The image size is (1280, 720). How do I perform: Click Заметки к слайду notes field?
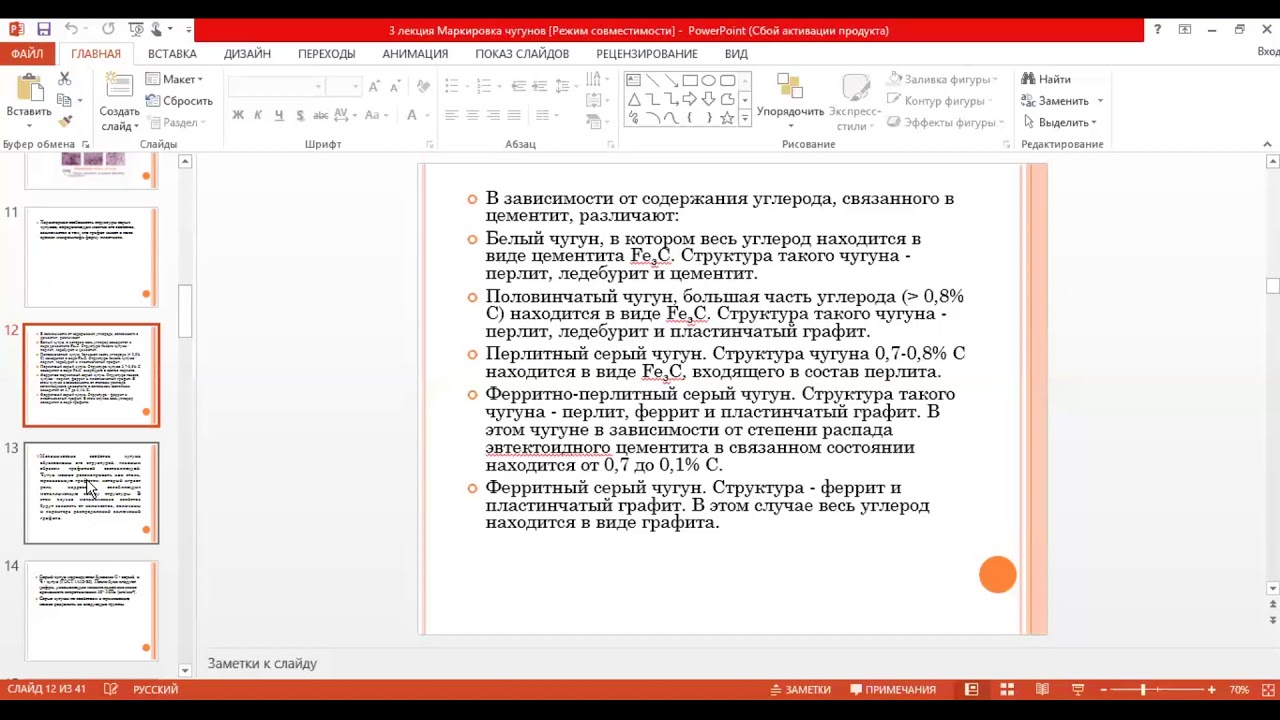click(x=262, y=663)
